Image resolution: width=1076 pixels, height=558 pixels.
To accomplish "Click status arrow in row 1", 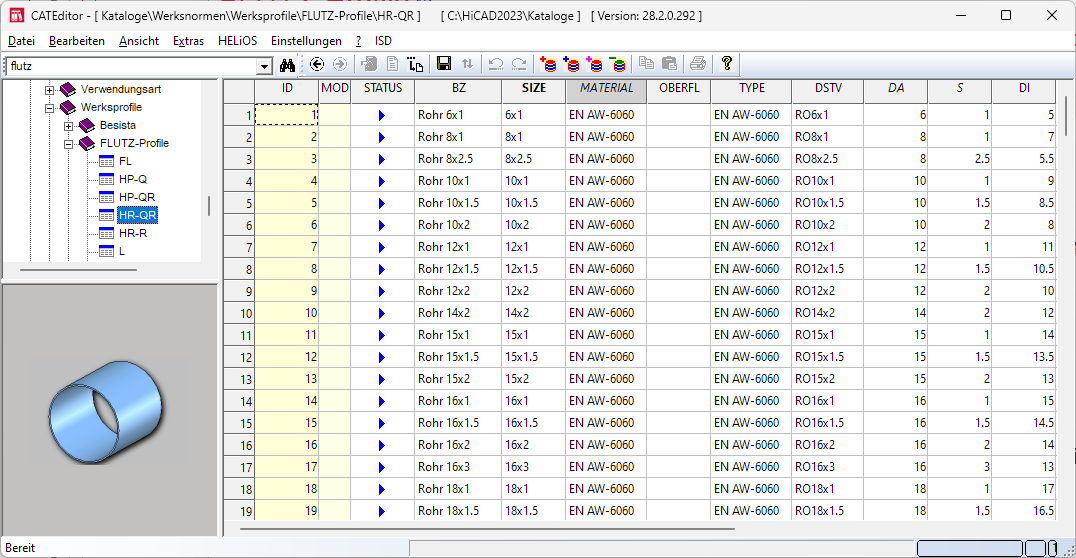I will pos(382,115).
